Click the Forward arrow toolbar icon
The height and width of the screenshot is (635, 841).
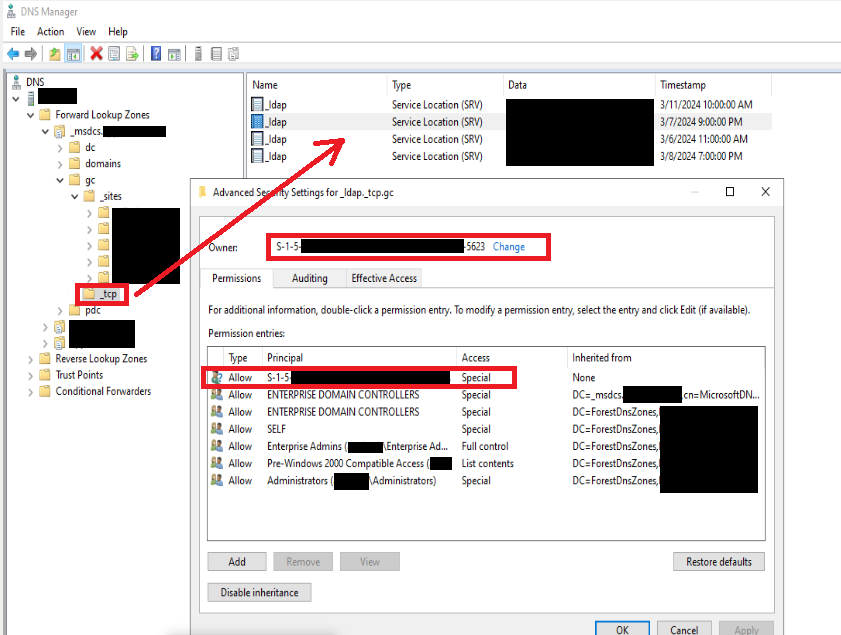31,54
